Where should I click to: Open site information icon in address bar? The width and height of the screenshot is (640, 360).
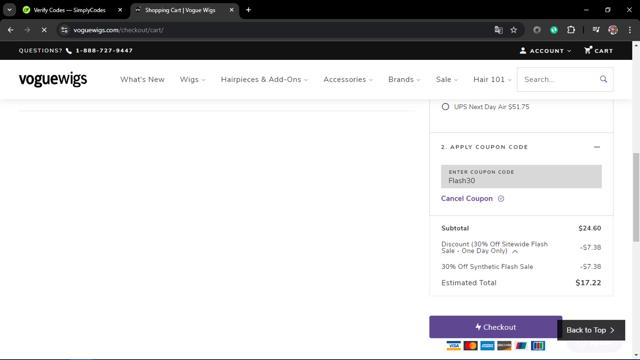[64, 30]
